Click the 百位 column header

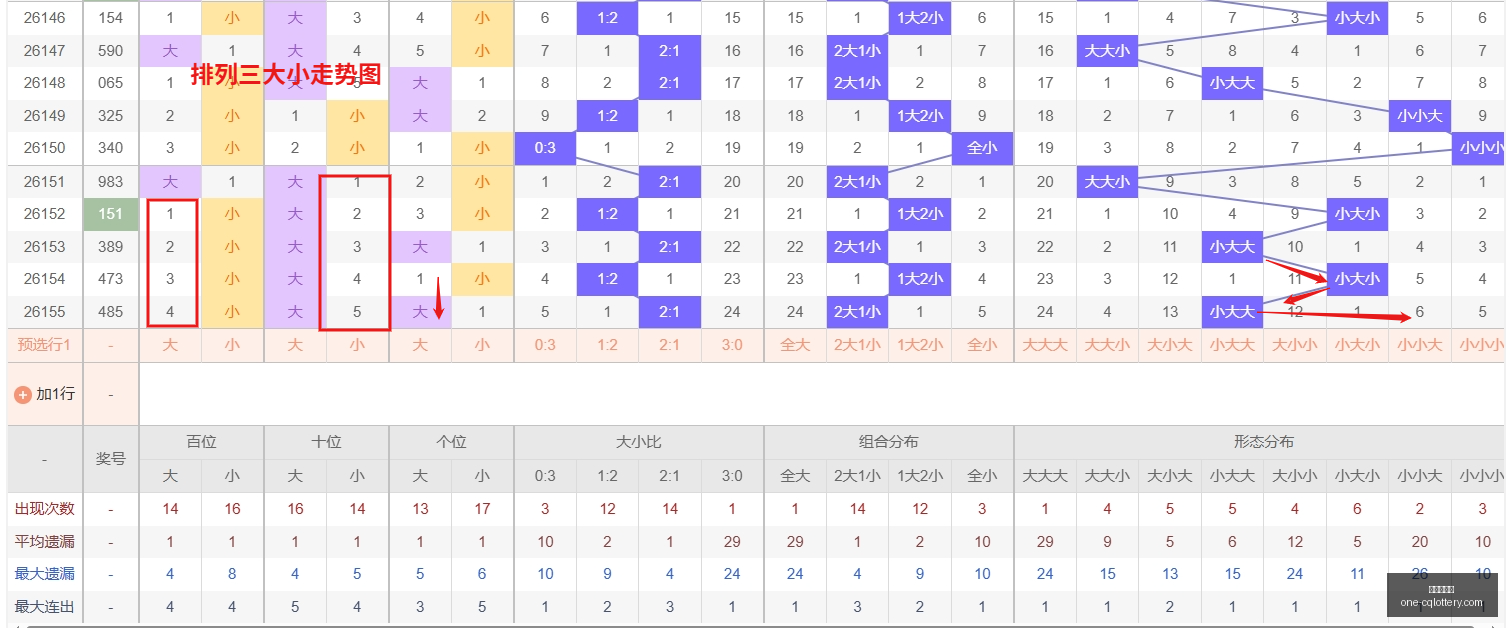(201, 442)
